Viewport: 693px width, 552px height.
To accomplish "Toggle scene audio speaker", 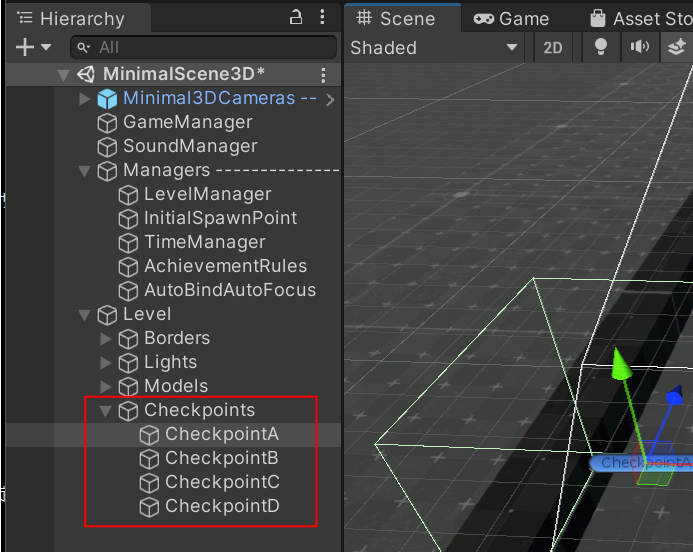I will click(x=640, y=47).
